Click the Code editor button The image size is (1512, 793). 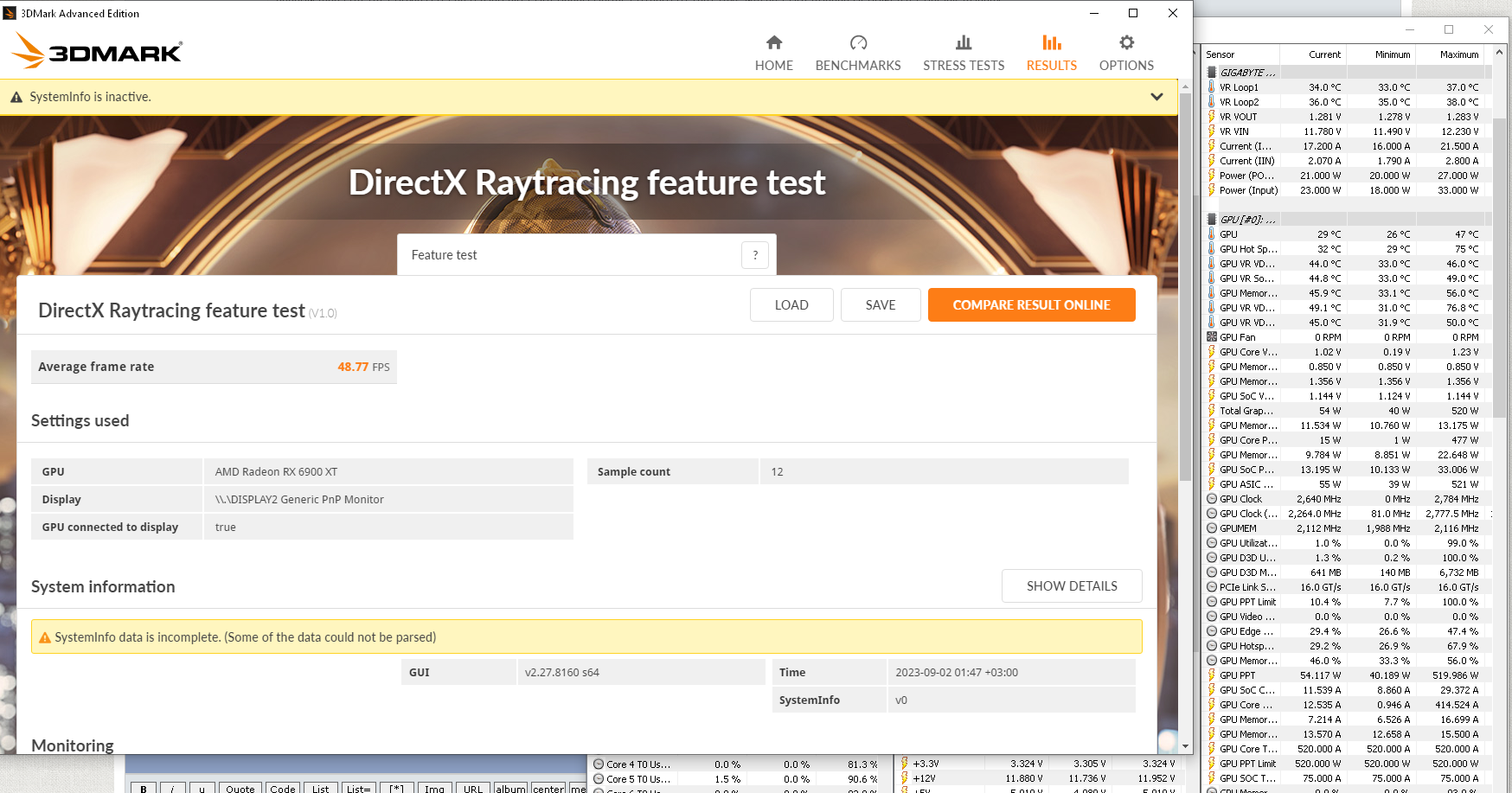point(283,788)
